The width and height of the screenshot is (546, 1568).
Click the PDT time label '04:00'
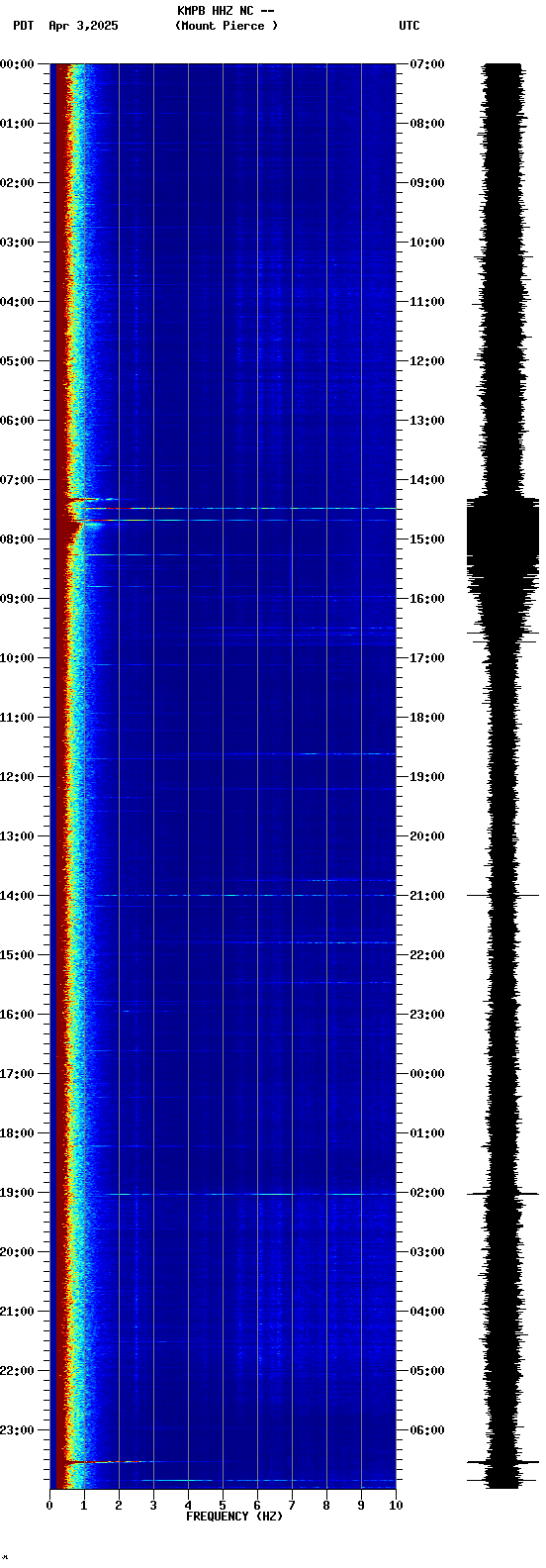(17, 301)
